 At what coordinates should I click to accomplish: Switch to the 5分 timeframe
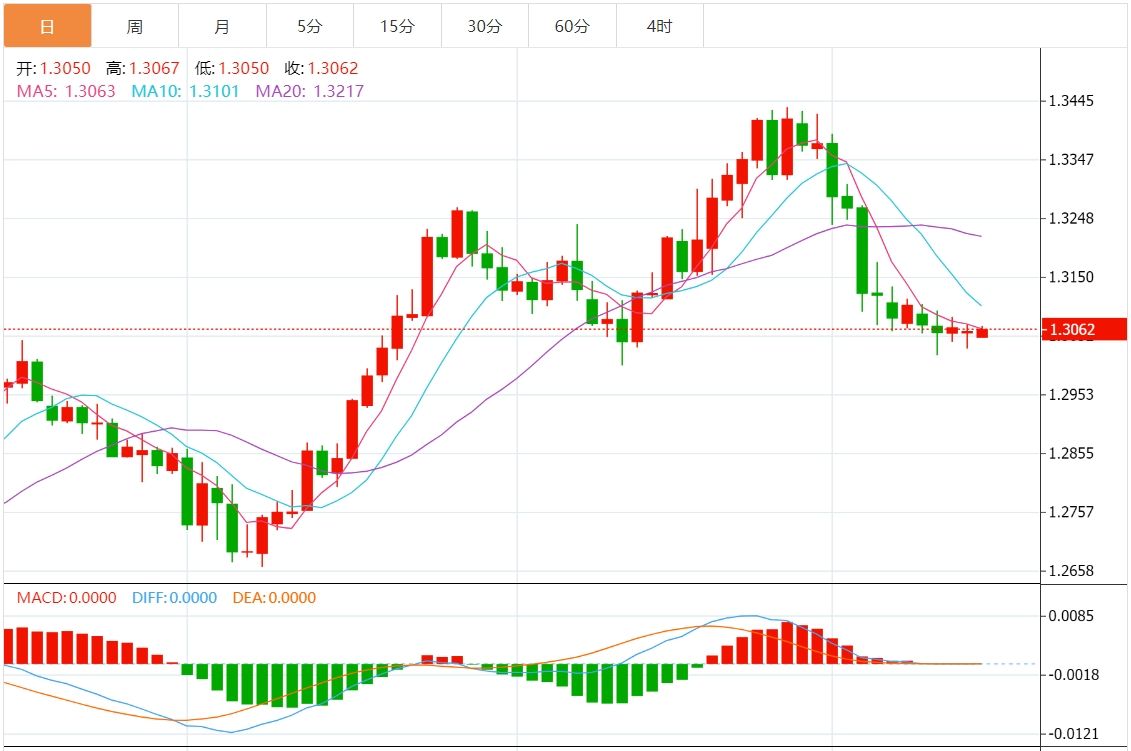pos(309,26)
